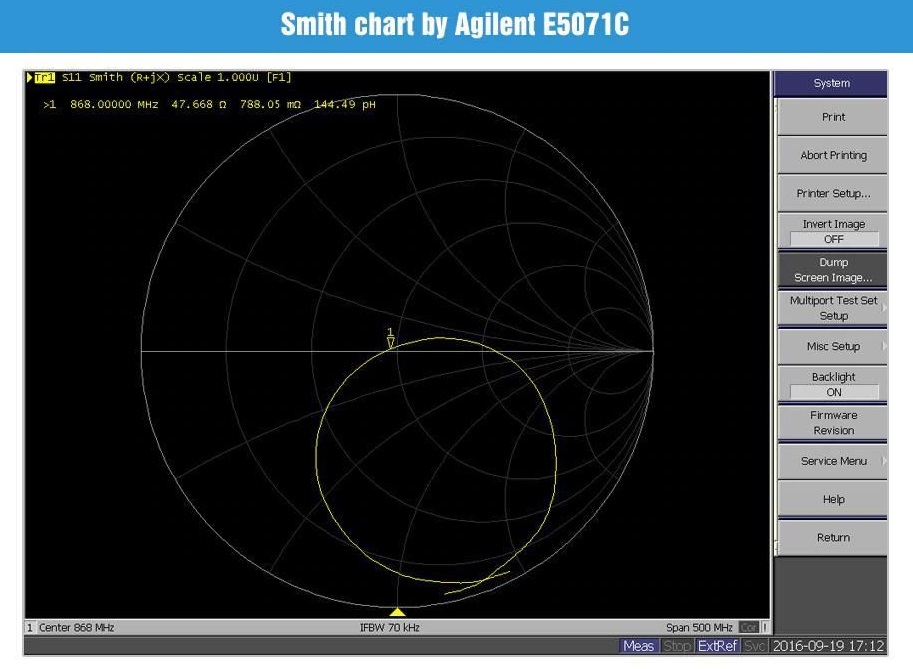Click Dump Screen Image softkey
This screenshot has width=913, height=669.
pyautogui.click(x=833, y=270)
